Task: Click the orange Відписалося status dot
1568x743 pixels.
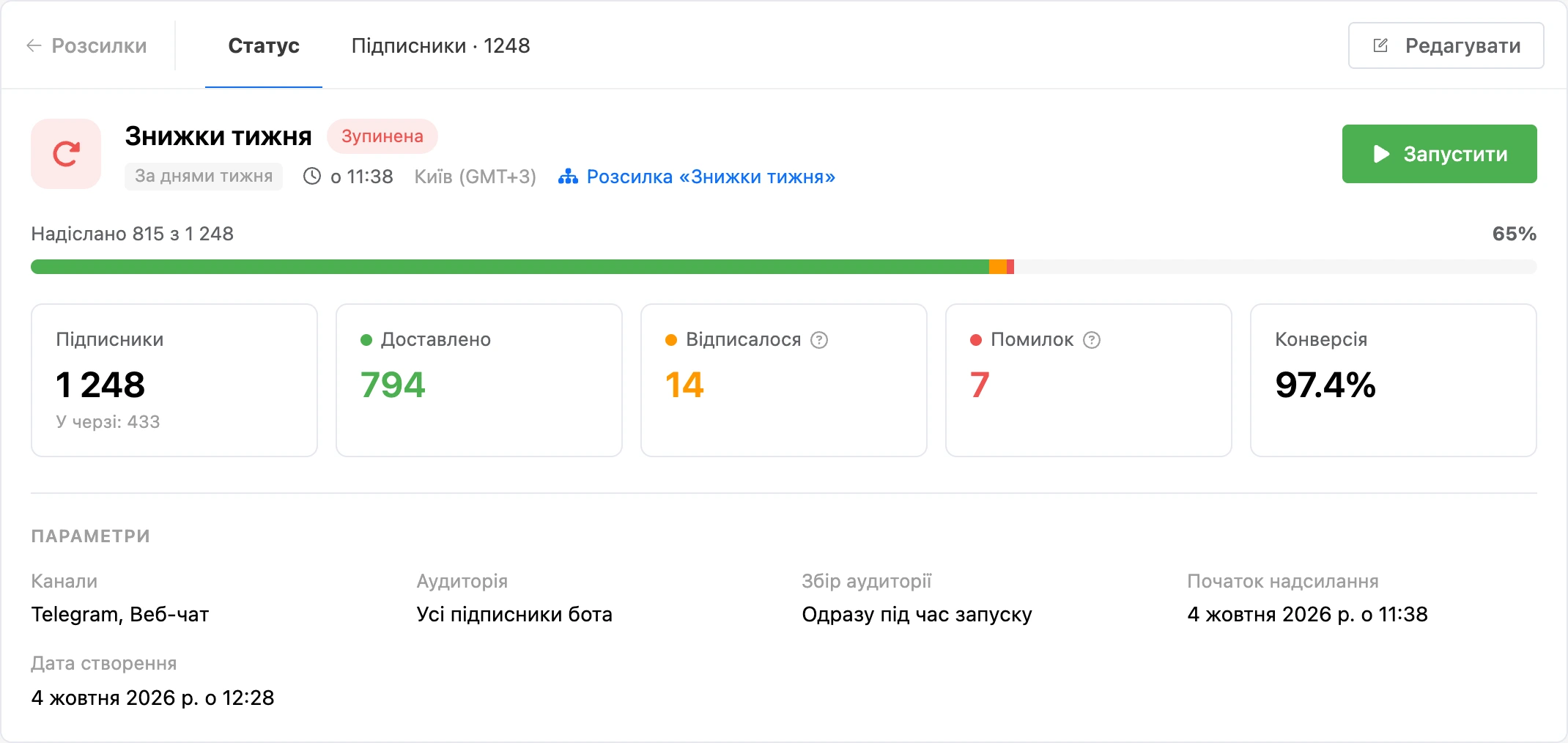Action: click(x=671, y=340)
